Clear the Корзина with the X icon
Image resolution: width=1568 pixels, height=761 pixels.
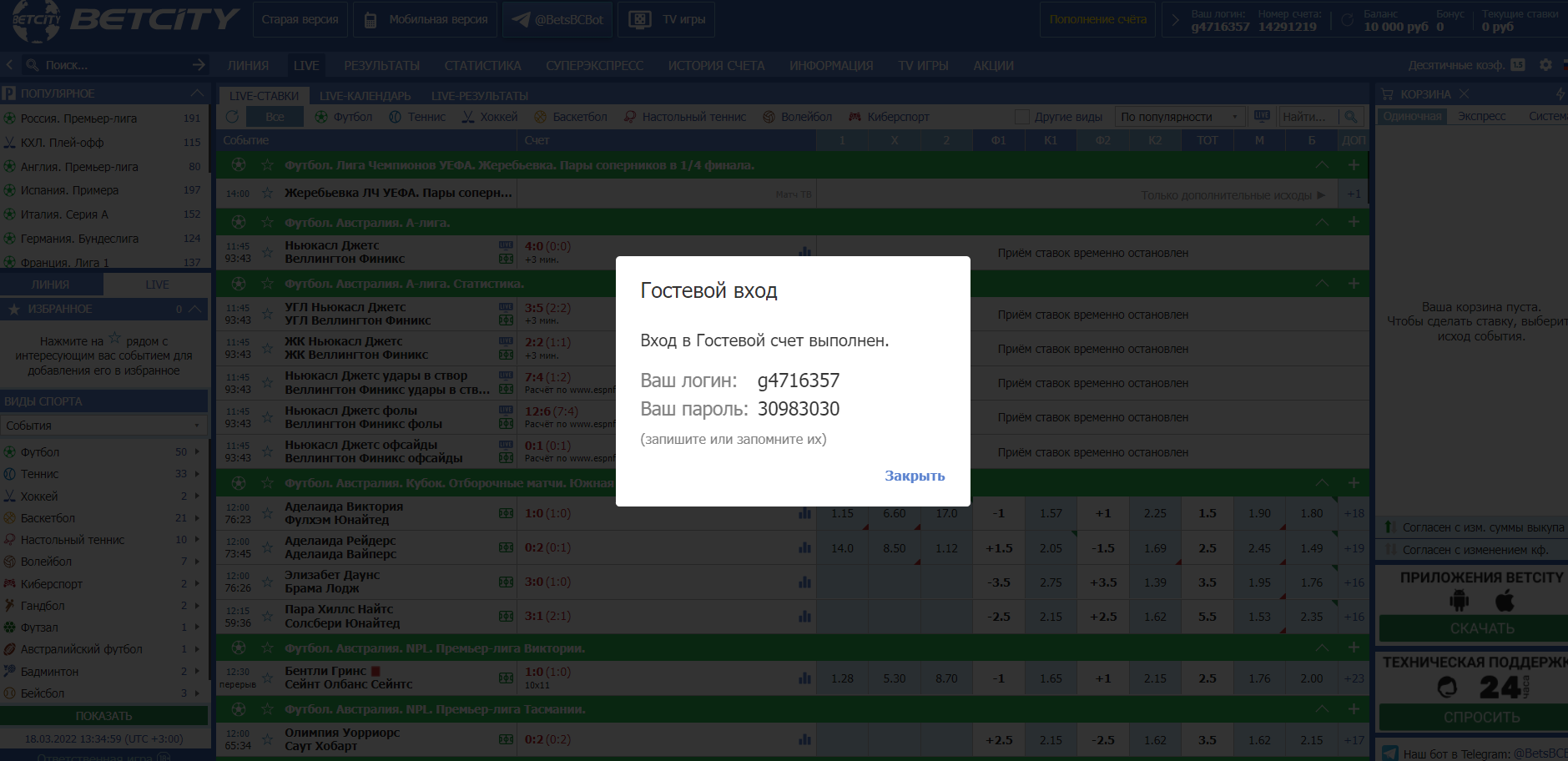[x=1464, y=94]
